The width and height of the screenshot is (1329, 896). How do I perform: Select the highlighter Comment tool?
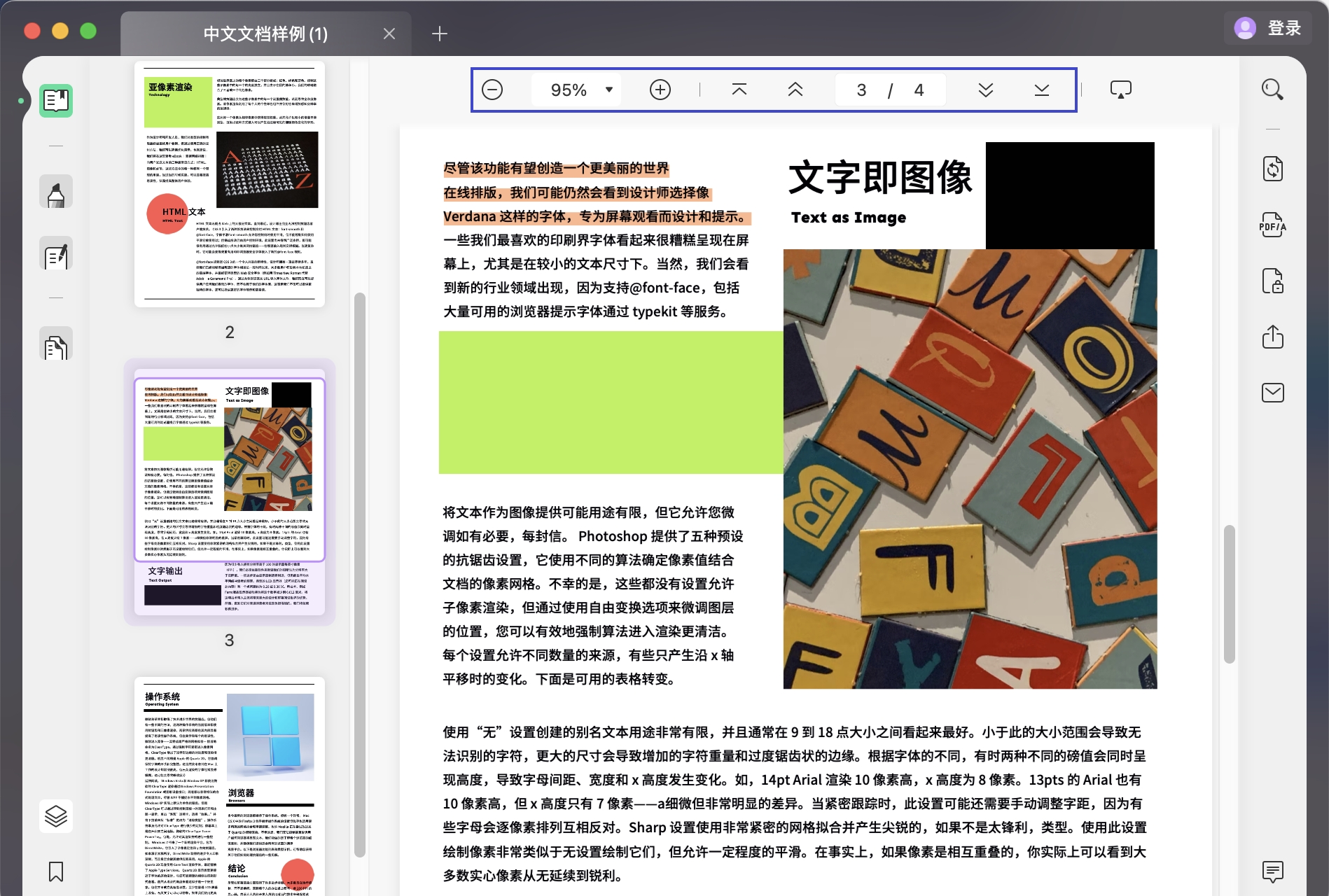pyautogui.click(x=56, y=192)
